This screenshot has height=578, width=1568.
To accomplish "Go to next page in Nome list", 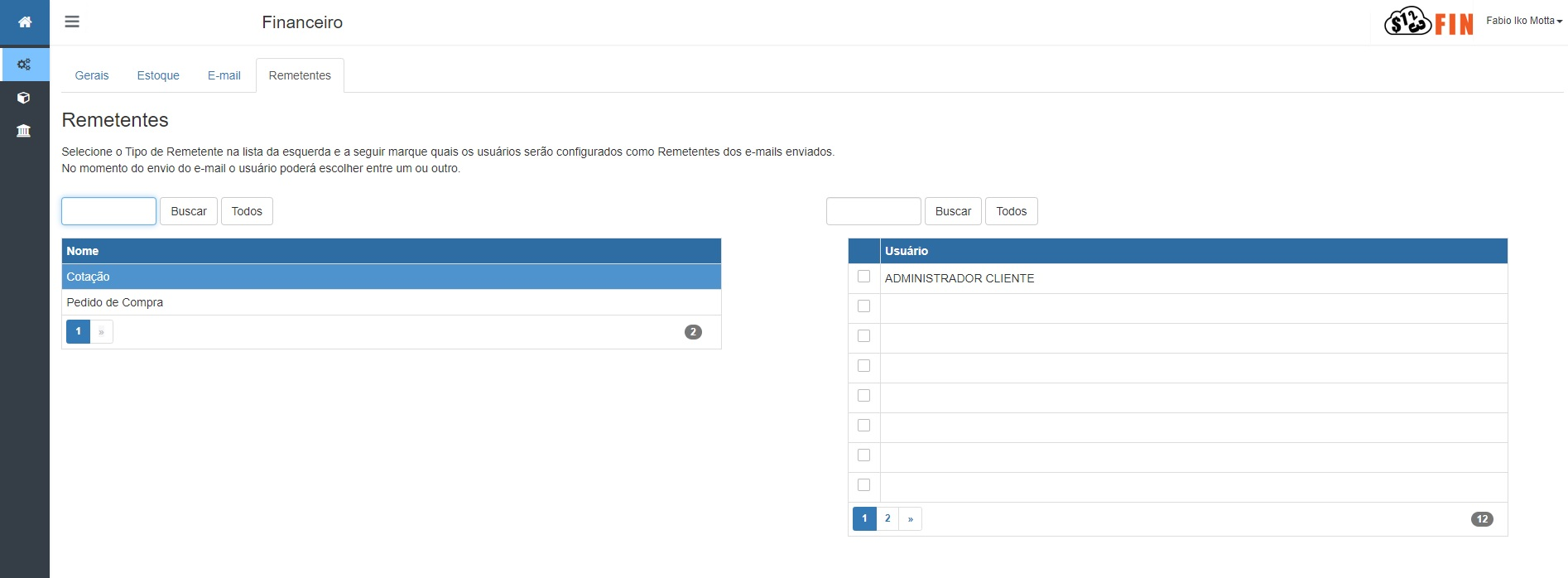I will [x=101, y=332].
